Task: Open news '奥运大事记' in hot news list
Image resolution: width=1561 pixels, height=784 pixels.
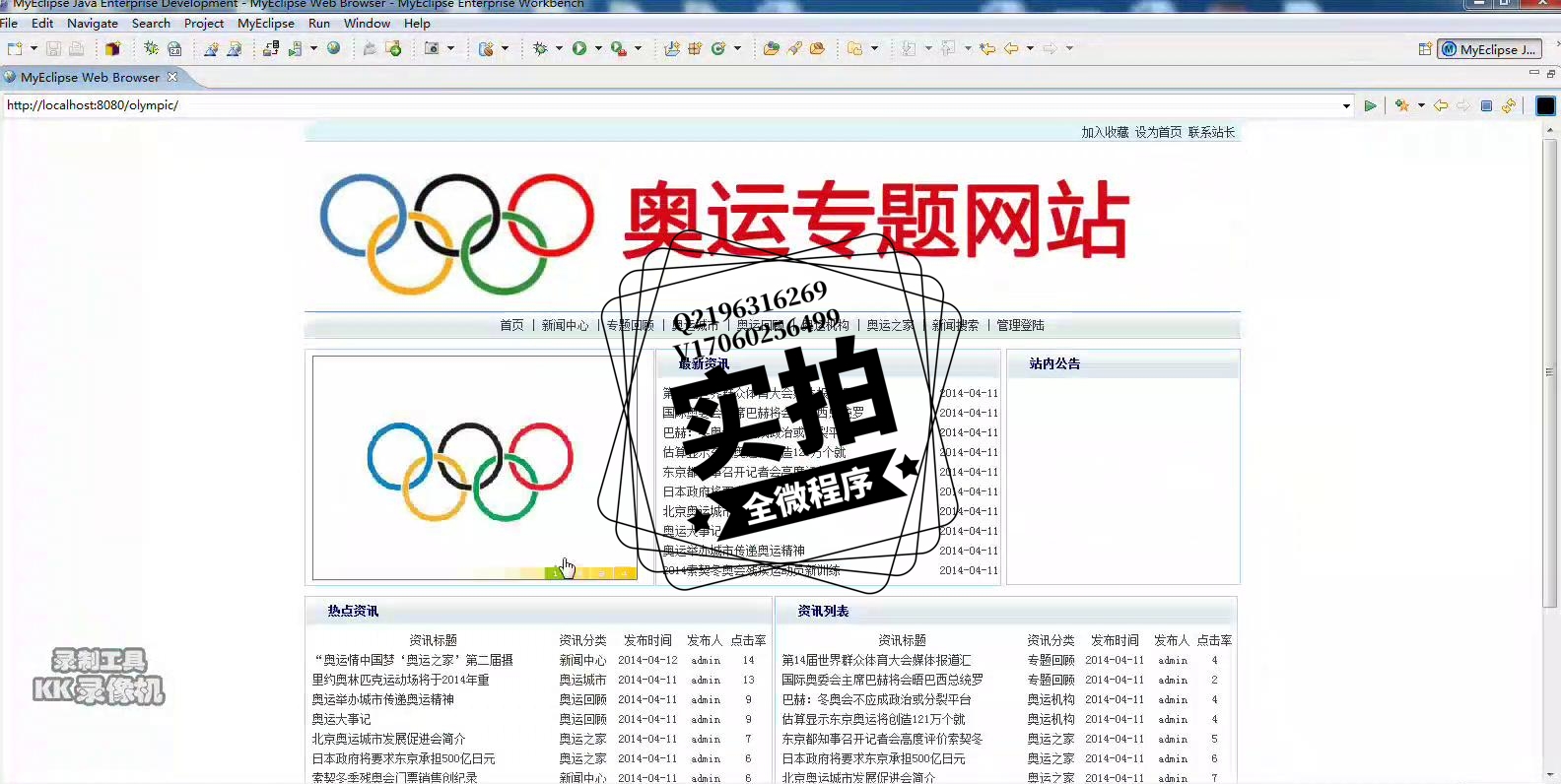Action: pos(341,719)
